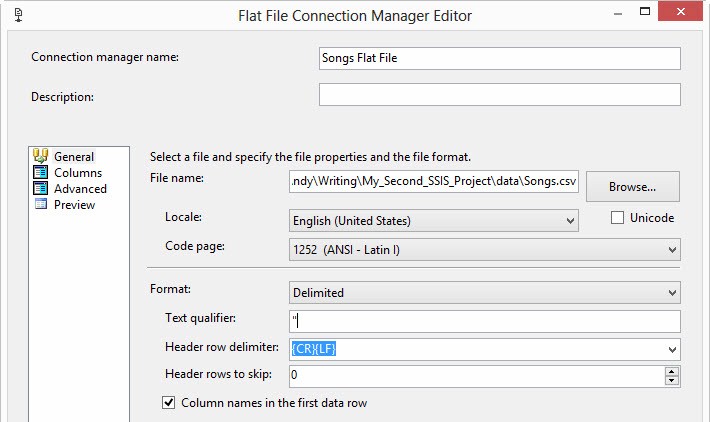
Task: Enable the Unicode checkbox
Action: click(617, 218)
